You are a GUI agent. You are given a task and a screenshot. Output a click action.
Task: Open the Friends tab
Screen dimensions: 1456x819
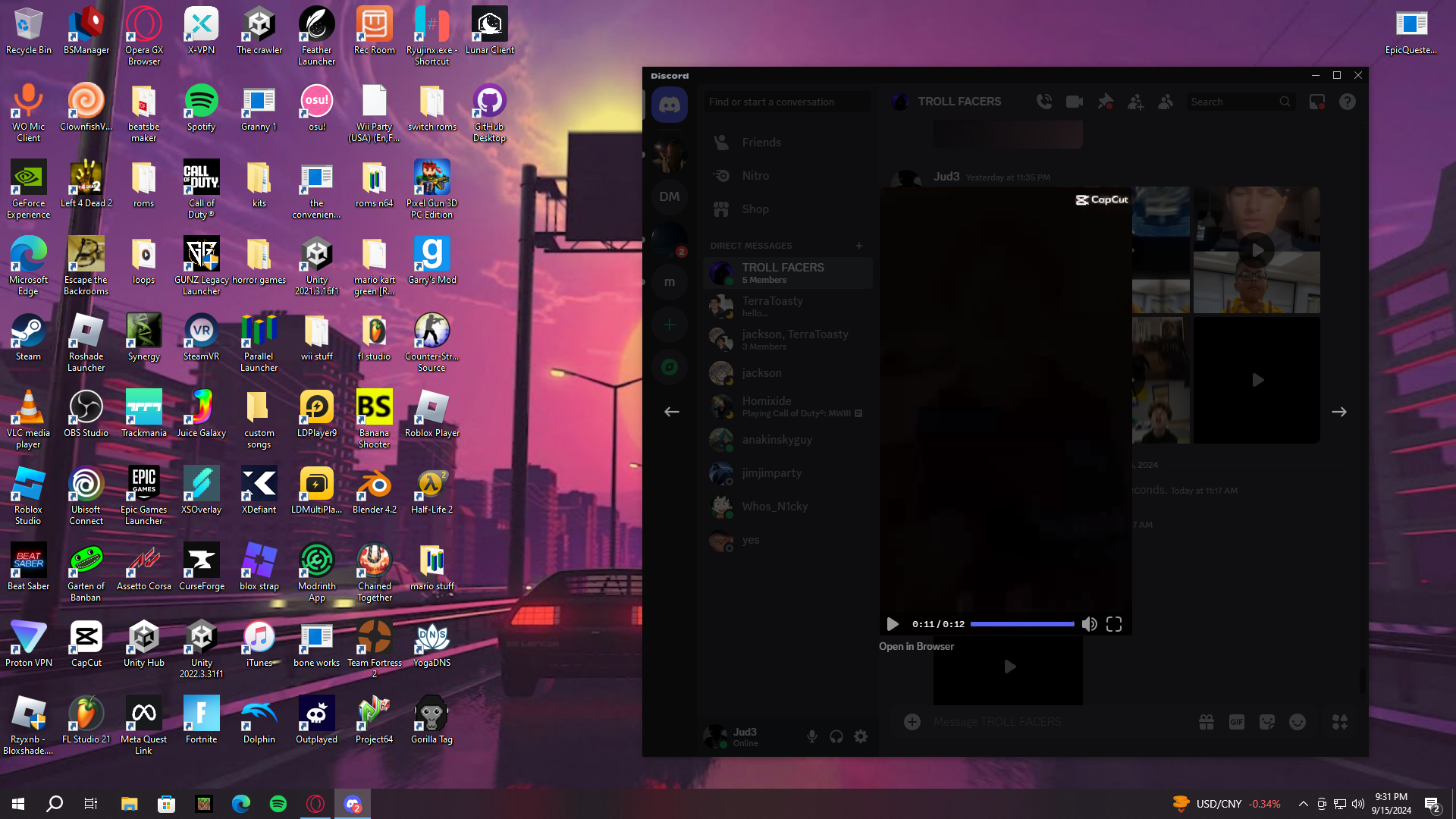click(x=761, y=143)
